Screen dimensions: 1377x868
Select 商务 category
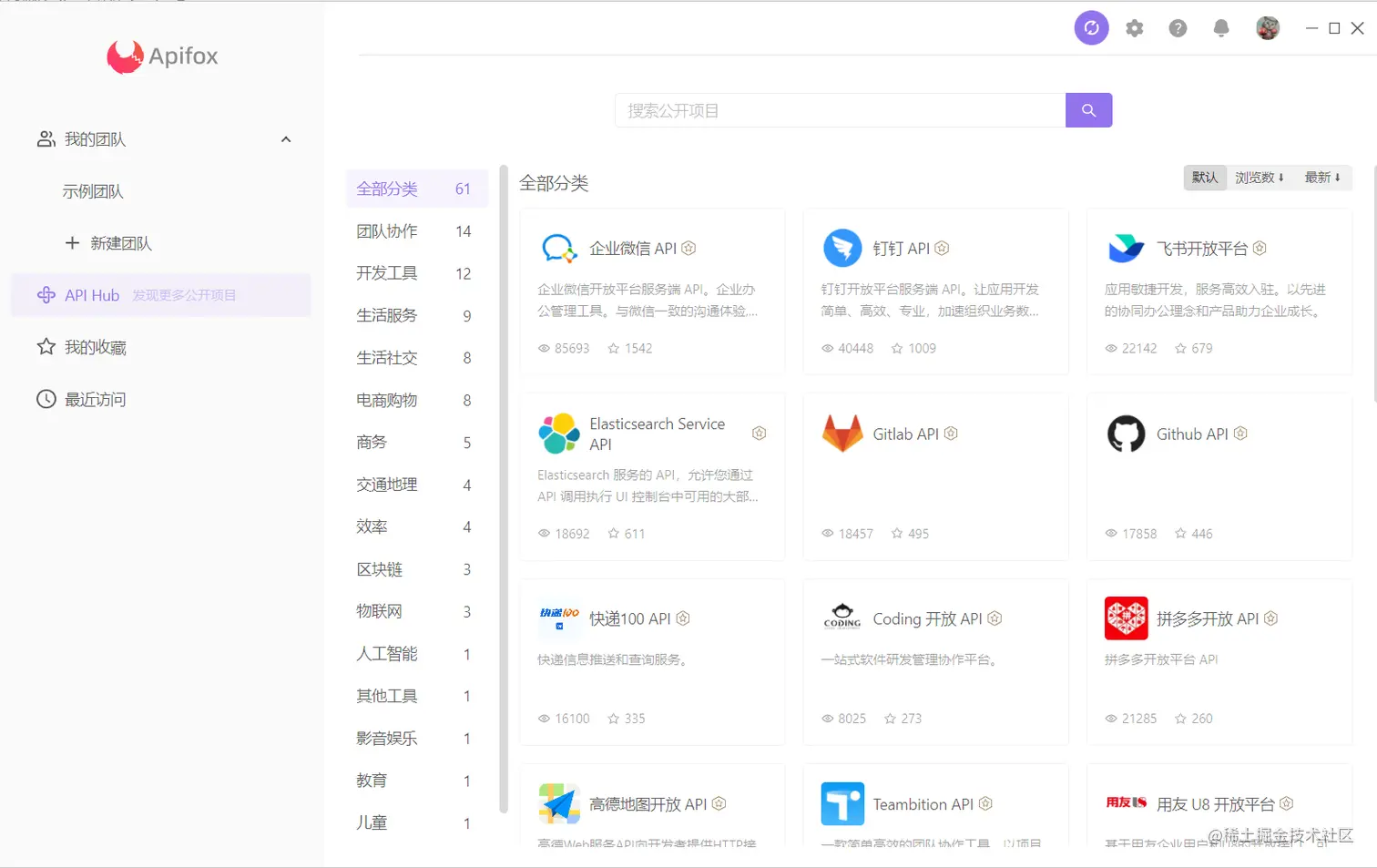point(417,443)
